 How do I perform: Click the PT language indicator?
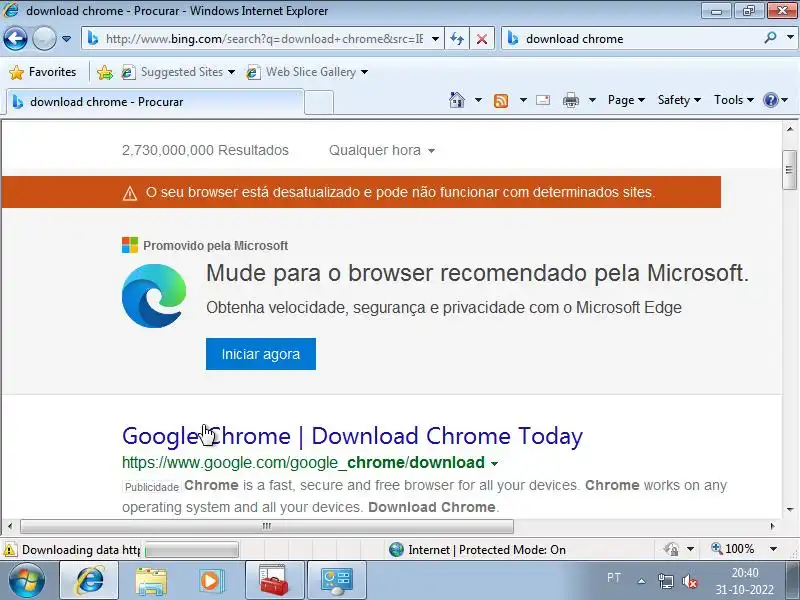[x=614, y=578]
